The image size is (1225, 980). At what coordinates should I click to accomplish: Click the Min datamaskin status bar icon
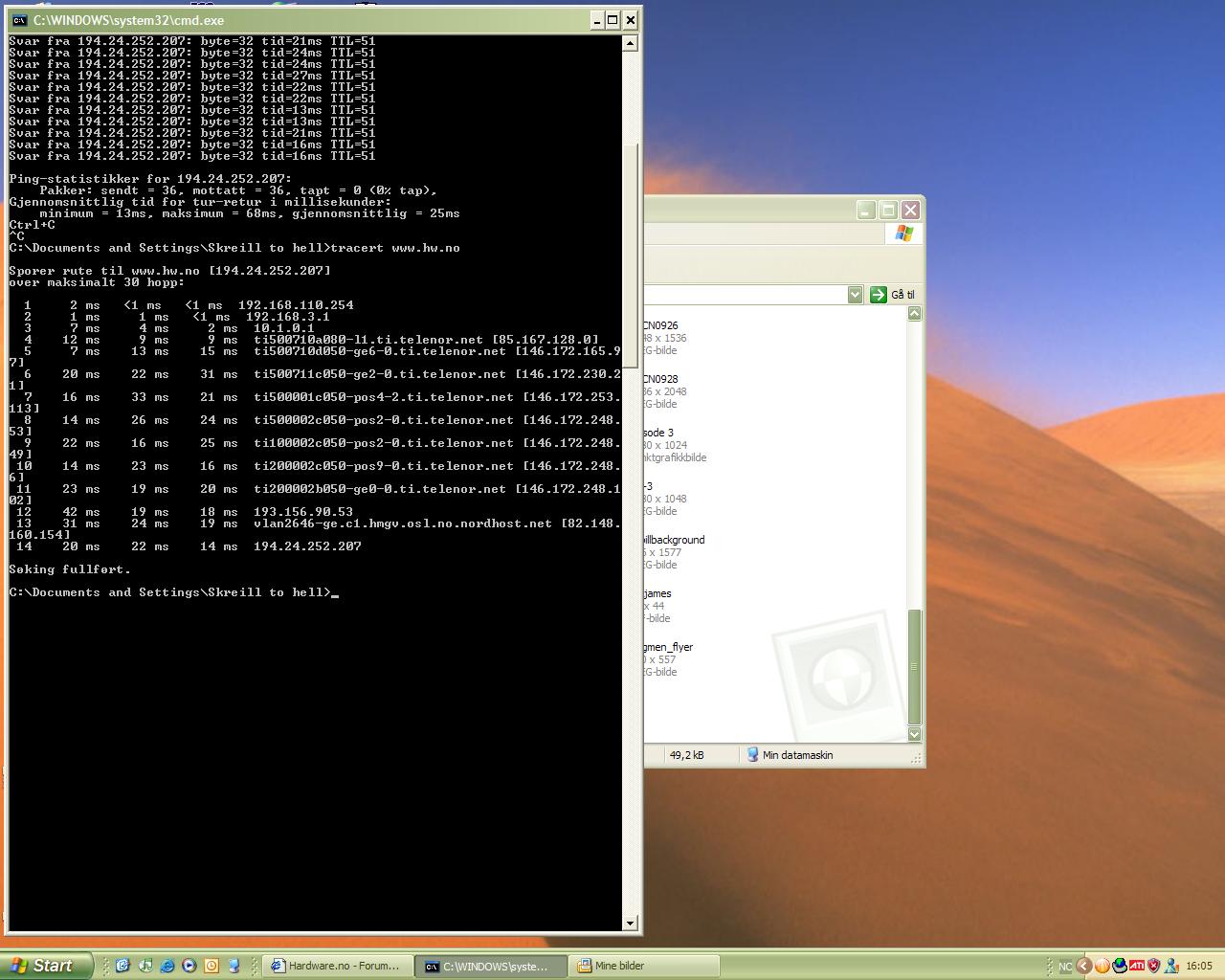(x=752, y=755)
